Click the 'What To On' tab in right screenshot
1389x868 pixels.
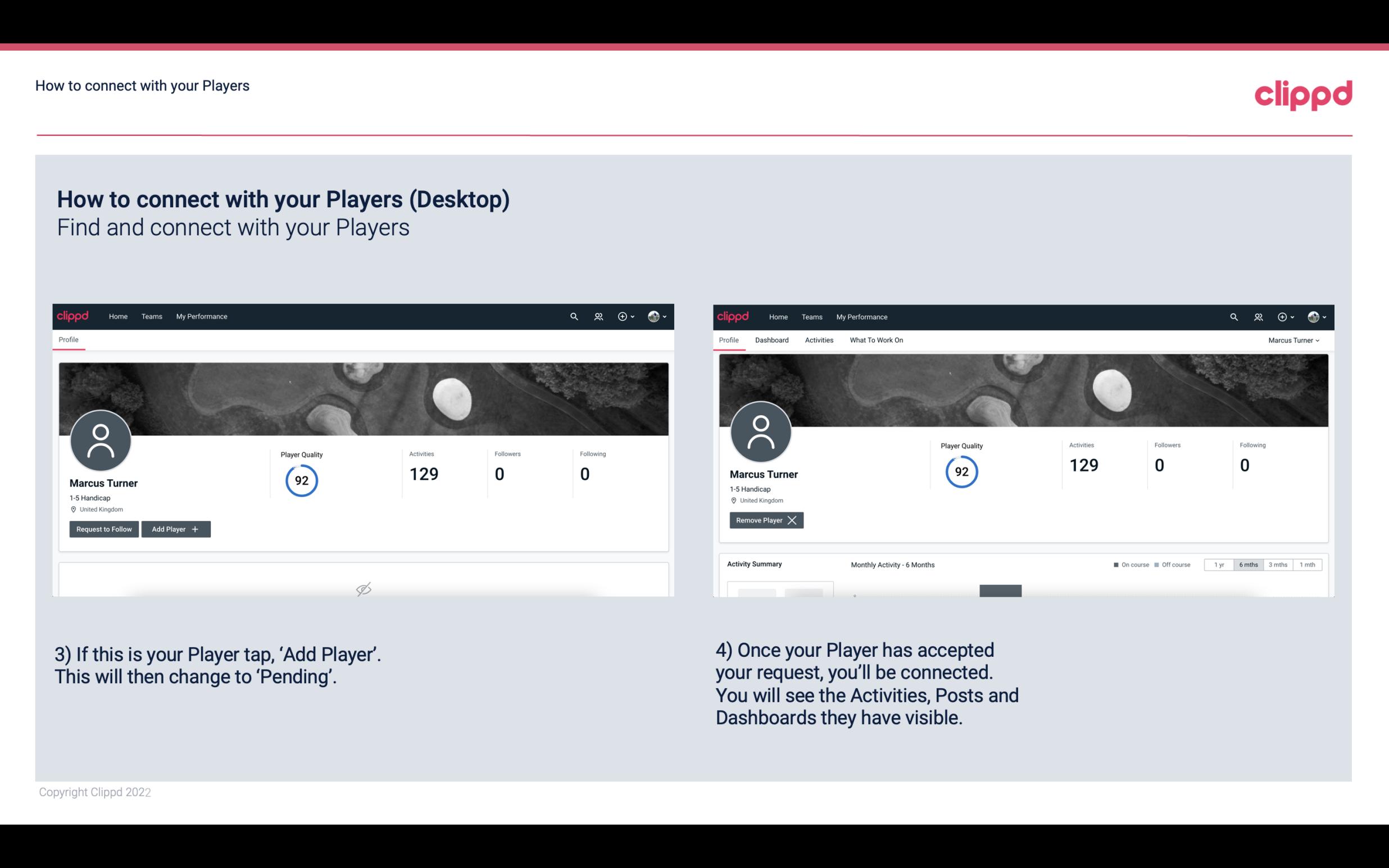click(x=876, y=340)
